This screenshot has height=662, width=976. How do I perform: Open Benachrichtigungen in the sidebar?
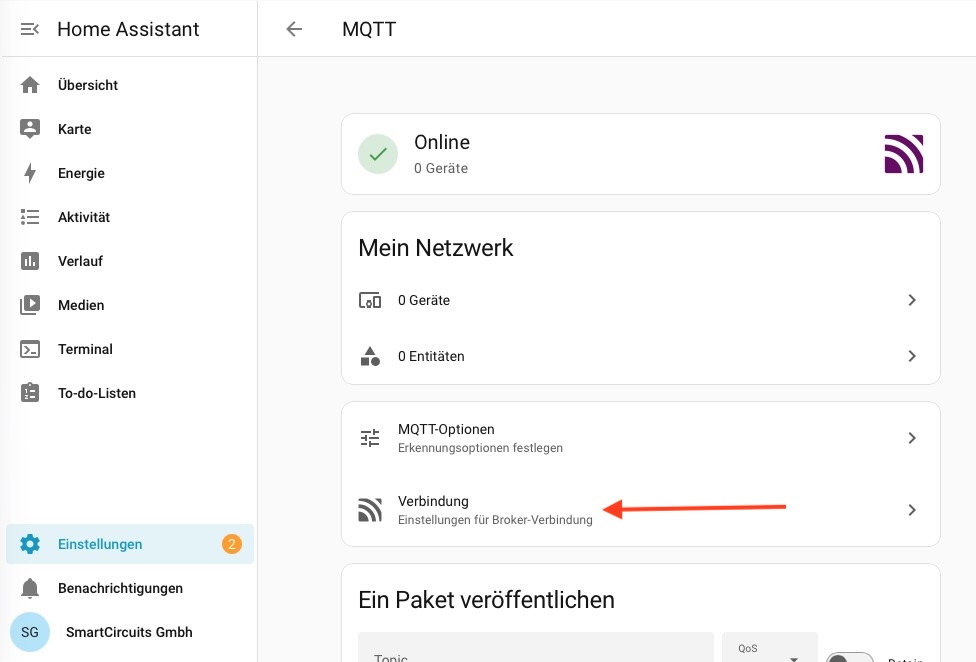(129, 588)
